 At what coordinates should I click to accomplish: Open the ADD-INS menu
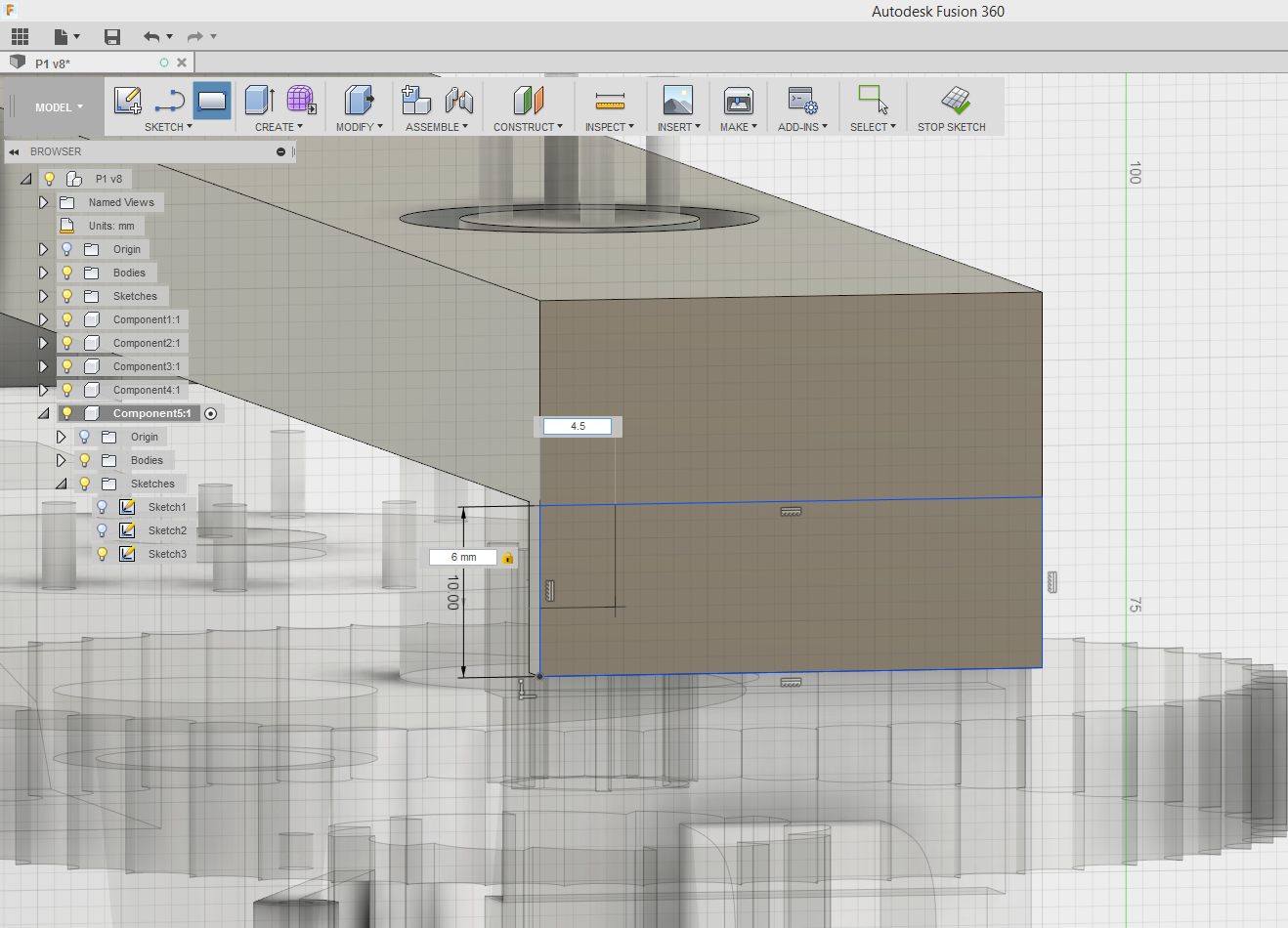[802, 127]
